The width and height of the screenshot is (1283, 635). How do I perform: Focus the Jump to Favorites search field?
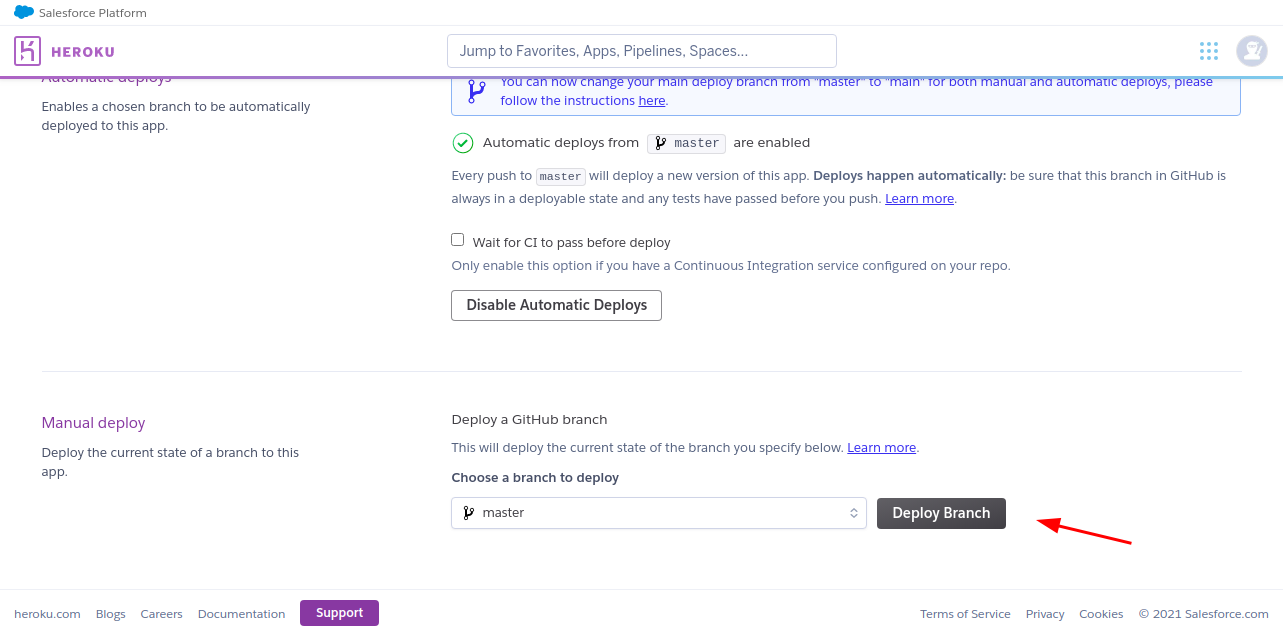coord(641,51)
